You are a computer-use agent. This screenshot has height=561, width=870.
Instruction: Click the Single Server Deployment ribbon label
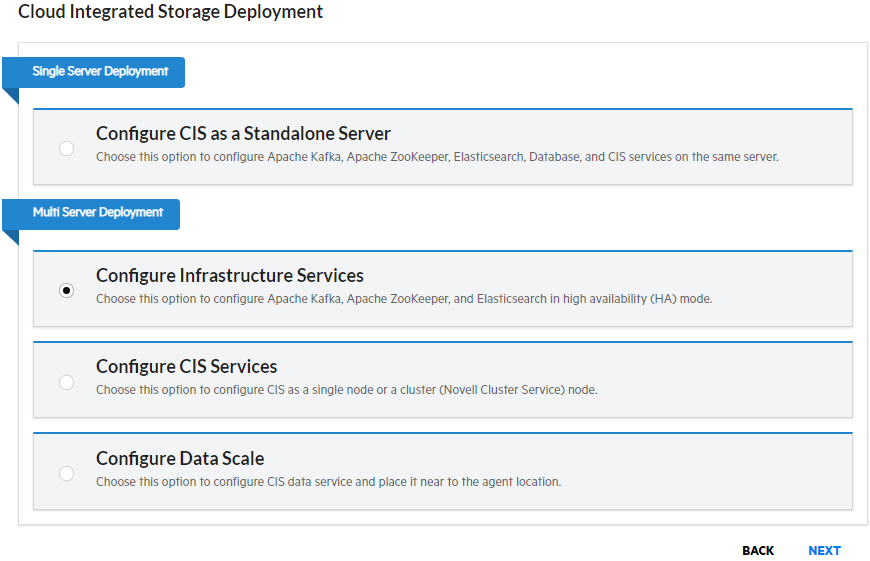(100, 72)
